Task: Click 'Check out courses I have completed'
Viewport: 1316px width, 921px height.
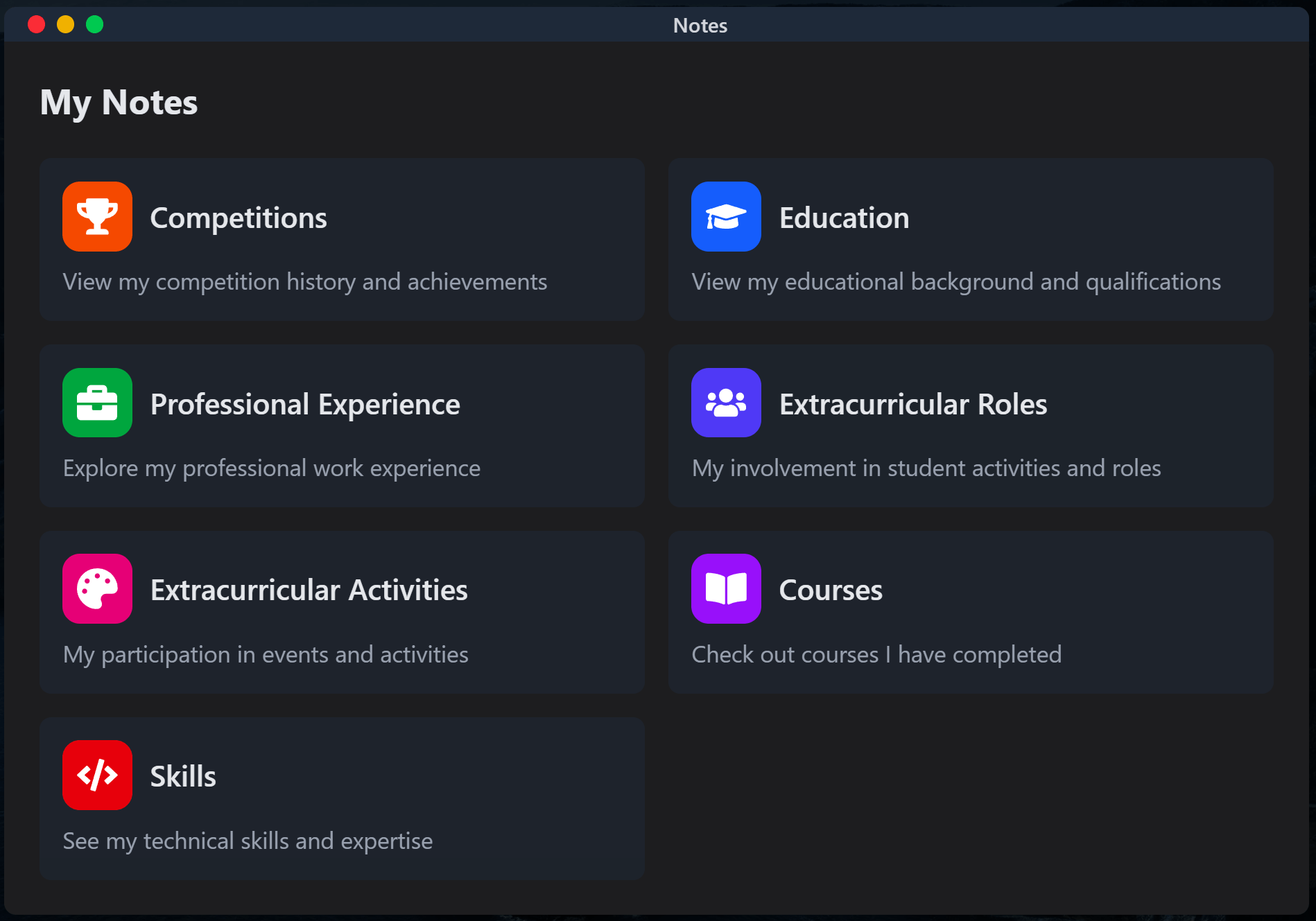Action: tap(876, 655)
